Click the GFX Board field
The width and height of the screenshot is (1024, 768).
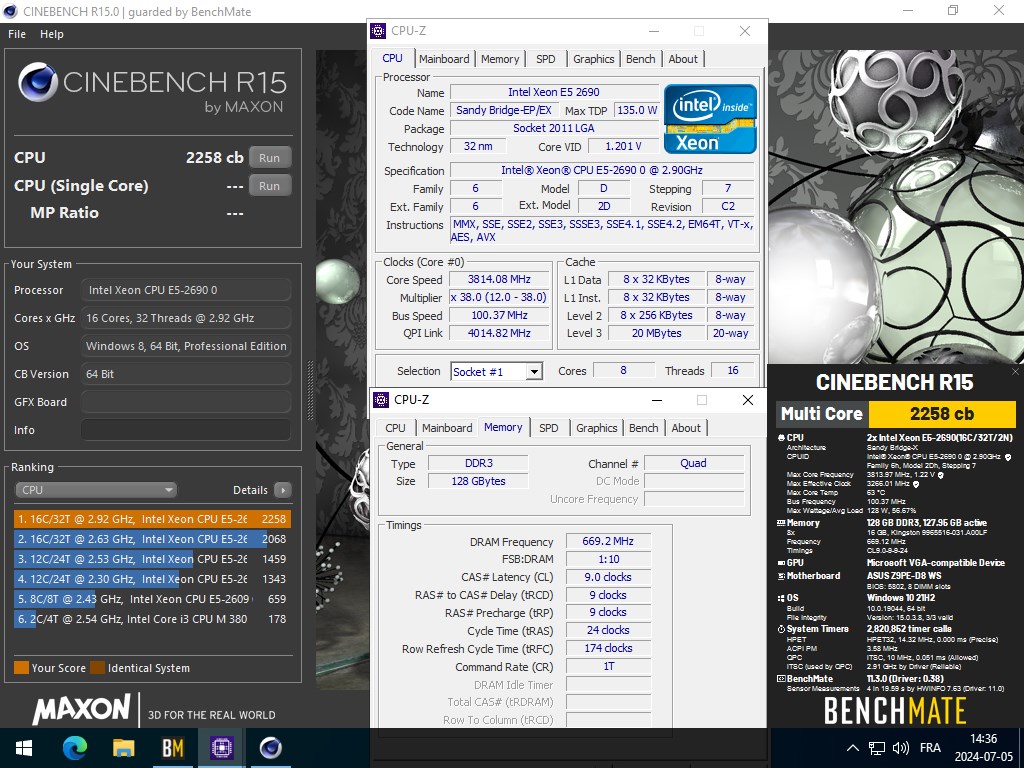[x=185, y=402]
